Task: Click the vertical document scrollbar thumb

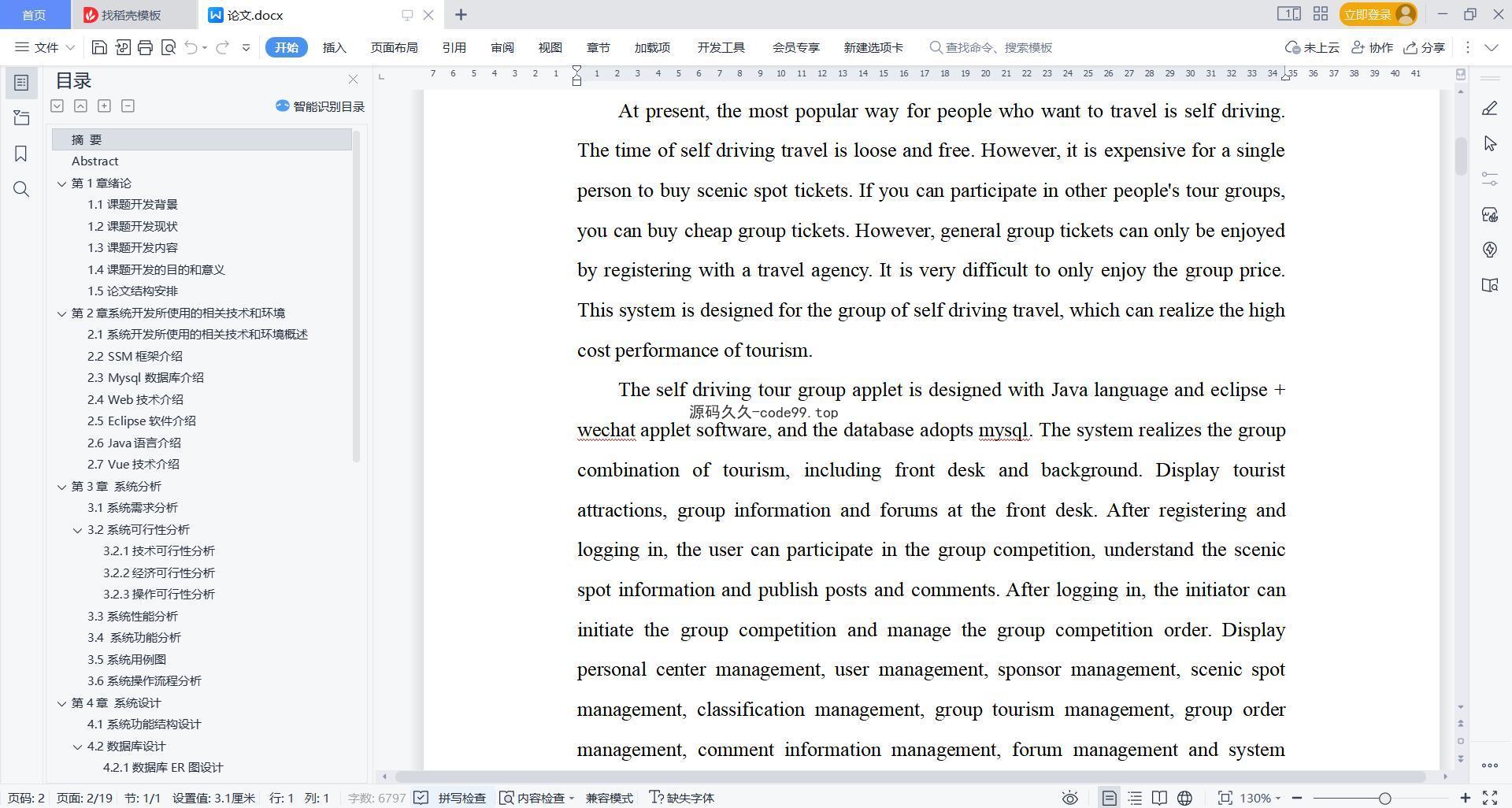Action: coord(1461,155)
